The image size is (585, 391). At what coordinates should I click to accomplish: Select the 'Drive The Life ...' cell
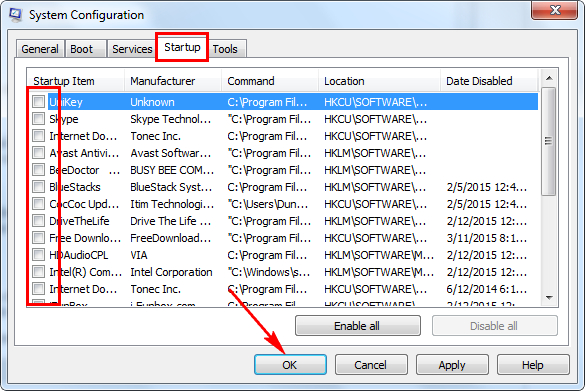tap(171, 221)
